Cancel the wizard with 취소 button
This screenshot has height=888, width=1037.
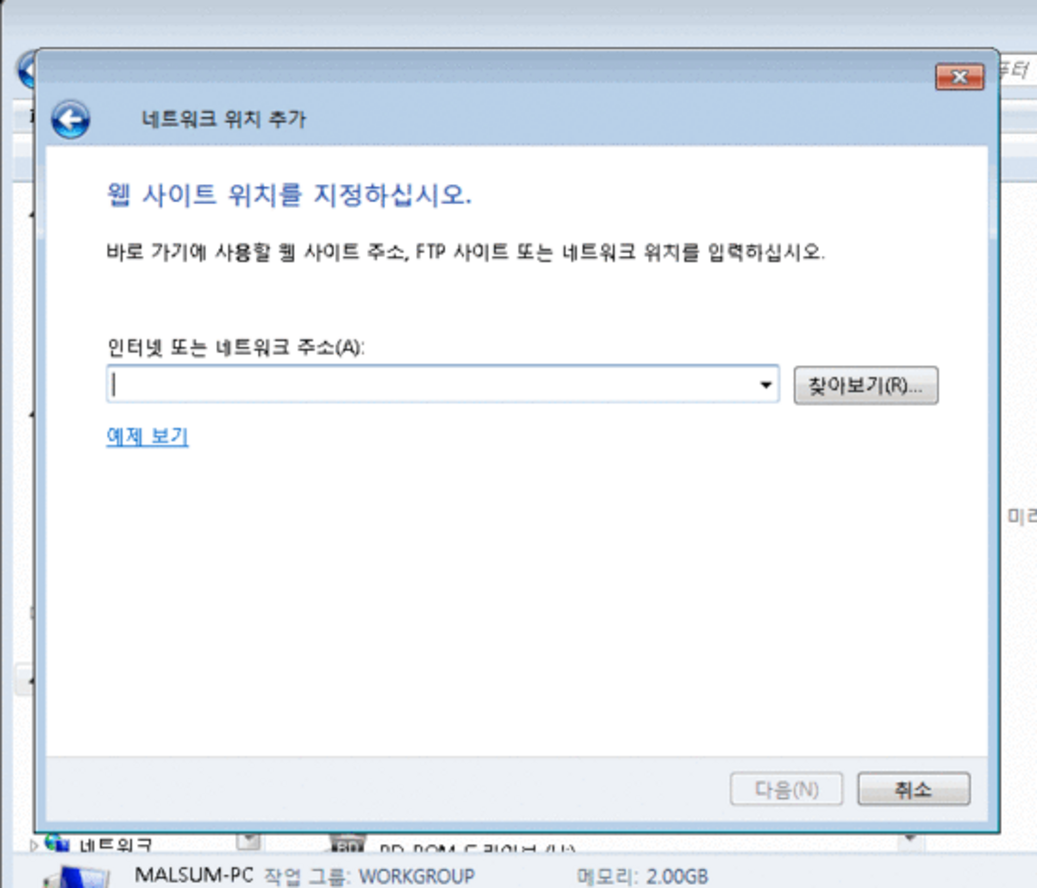(913, 789)
